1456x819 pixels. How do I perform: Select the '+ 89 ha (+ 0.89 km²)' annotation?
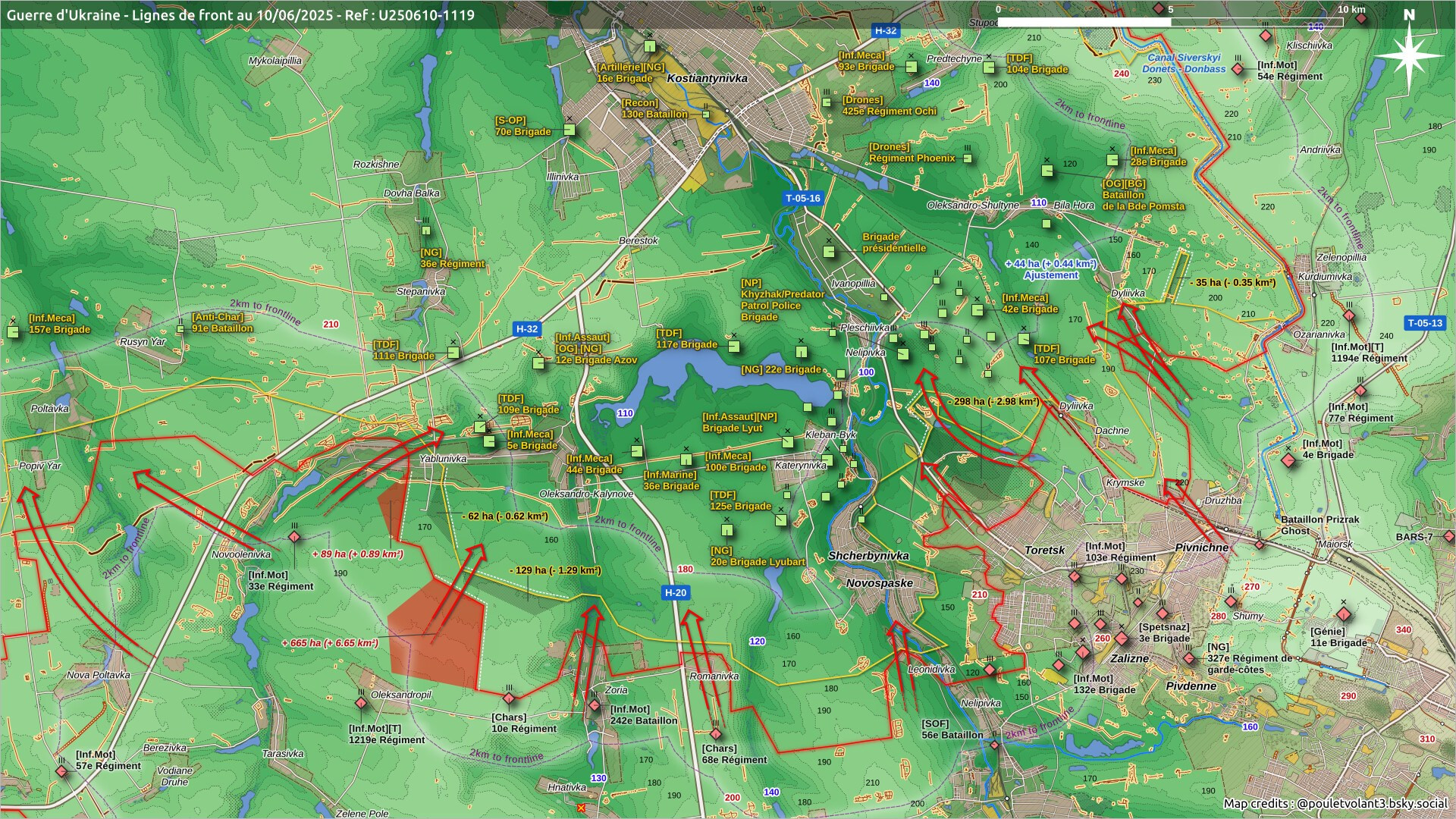click(357, 554)
